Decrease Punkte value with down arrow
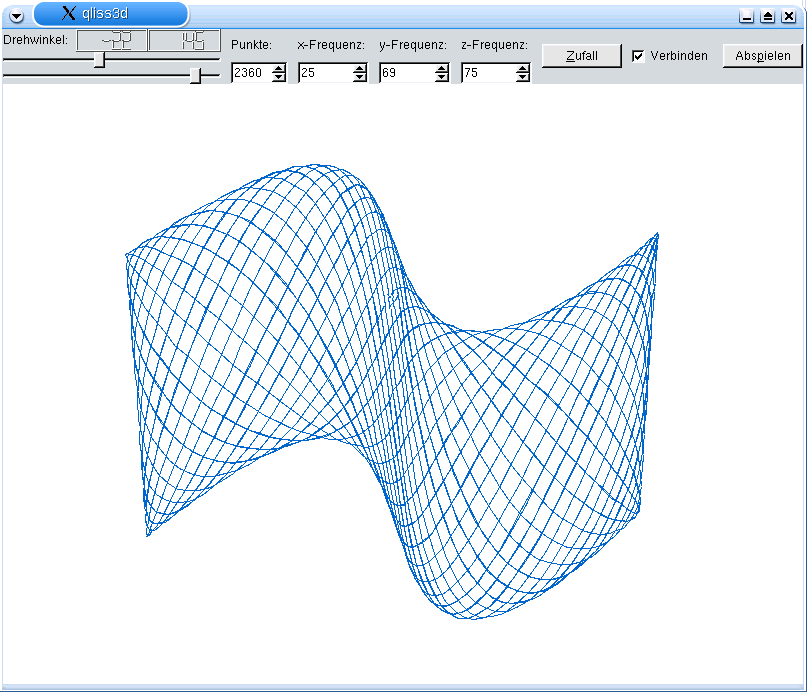807x692 pixels. click(x=278, y=77)
